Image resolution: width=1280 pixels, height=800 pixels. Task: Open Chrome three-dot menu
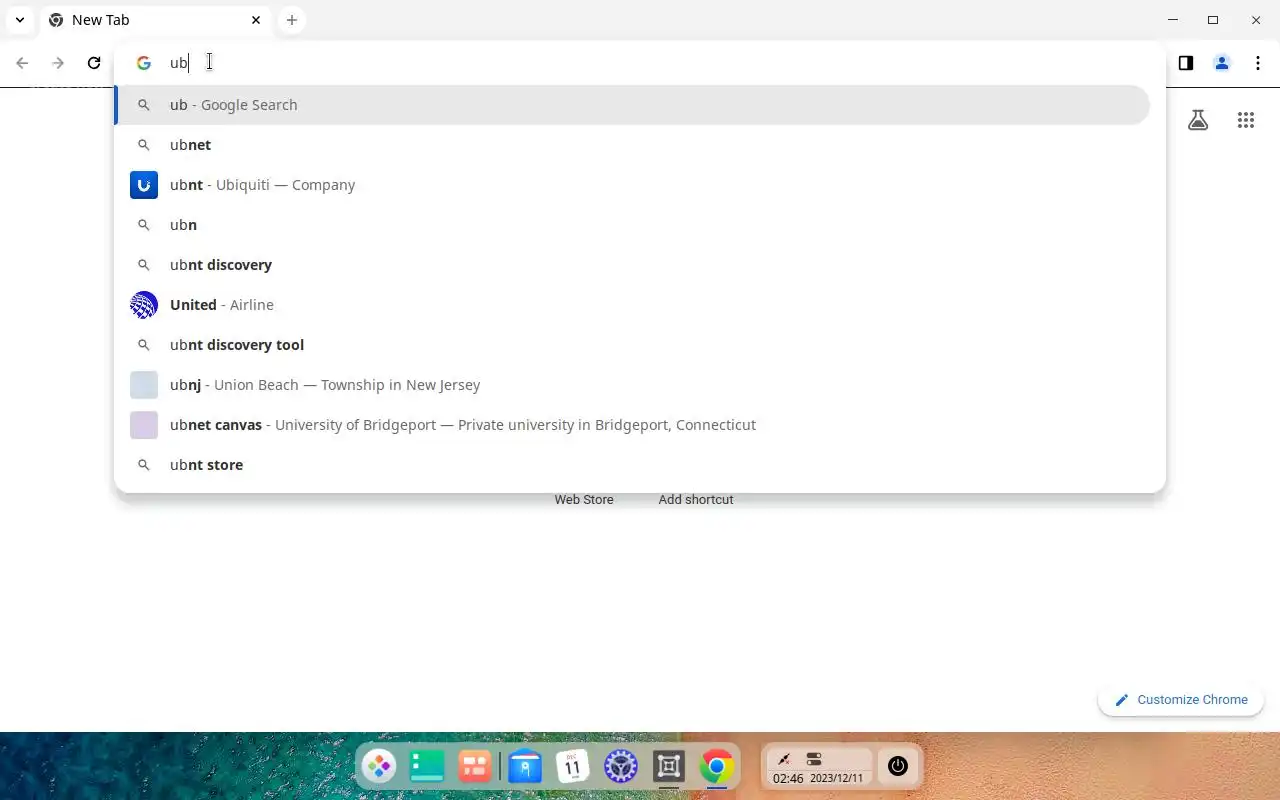pos(1258,63)
